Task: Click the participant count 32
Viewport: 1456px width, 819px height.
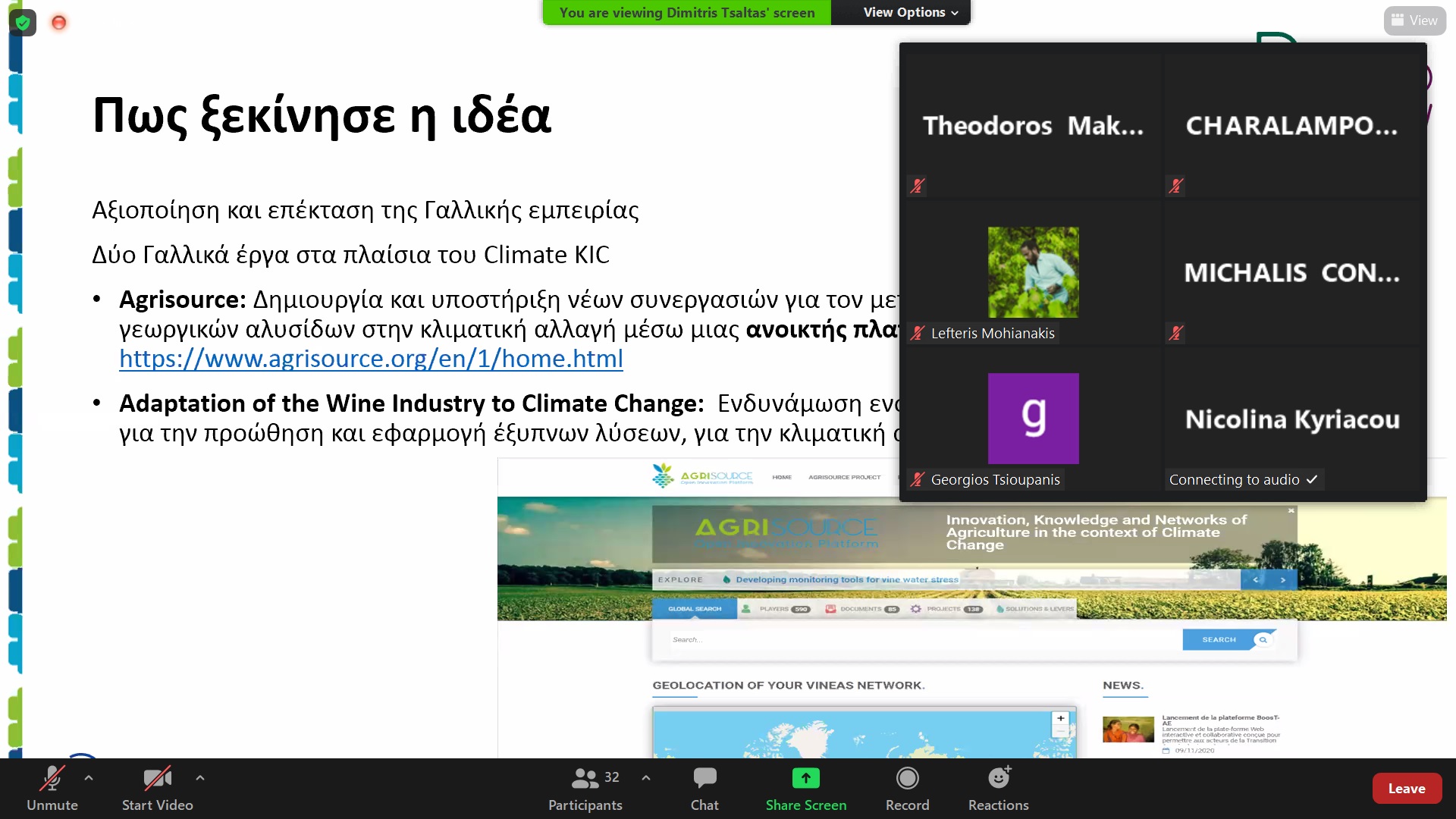Action: pos(612,777)
